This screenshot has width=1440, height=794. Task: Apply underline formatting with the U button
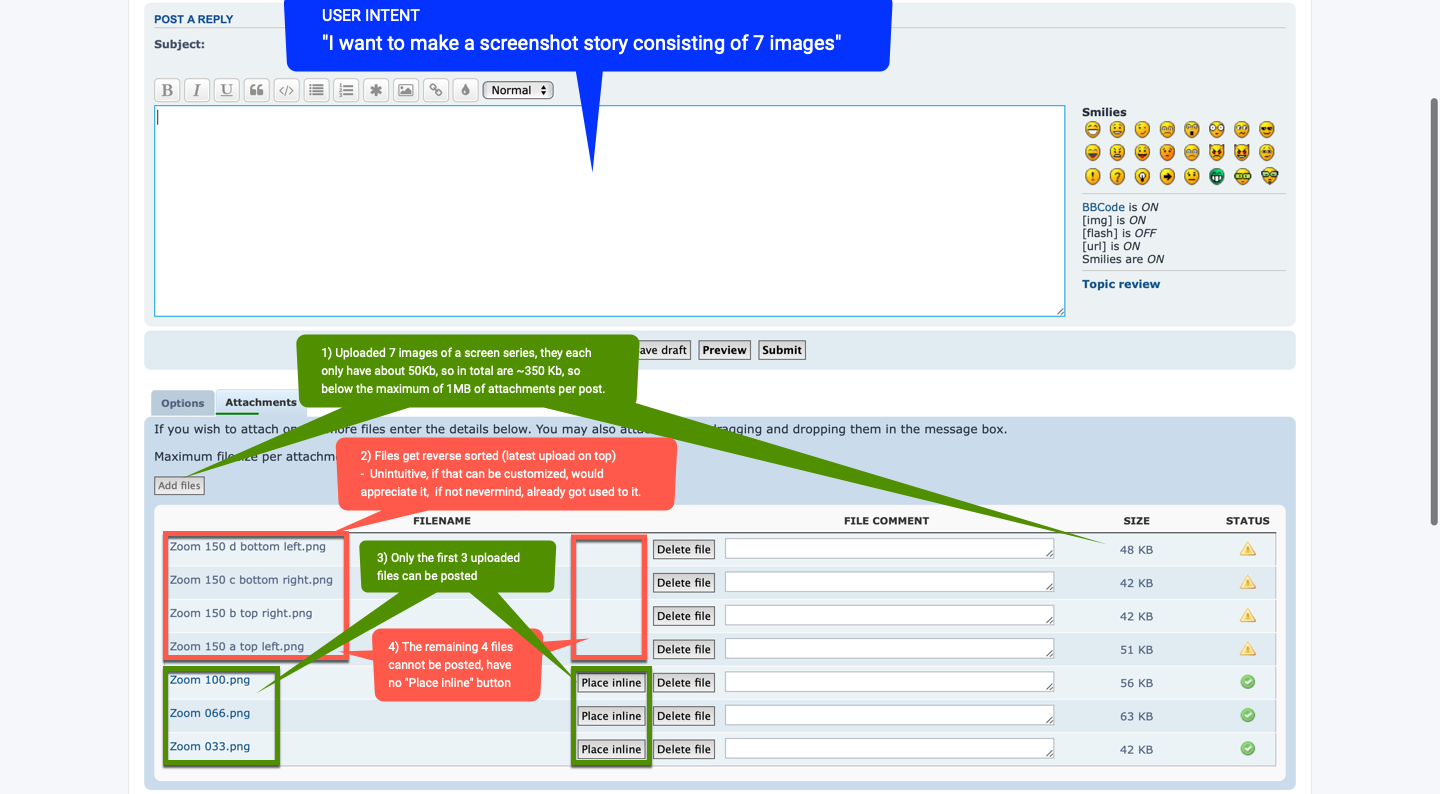pyautogui.click(x=227, y=90)
